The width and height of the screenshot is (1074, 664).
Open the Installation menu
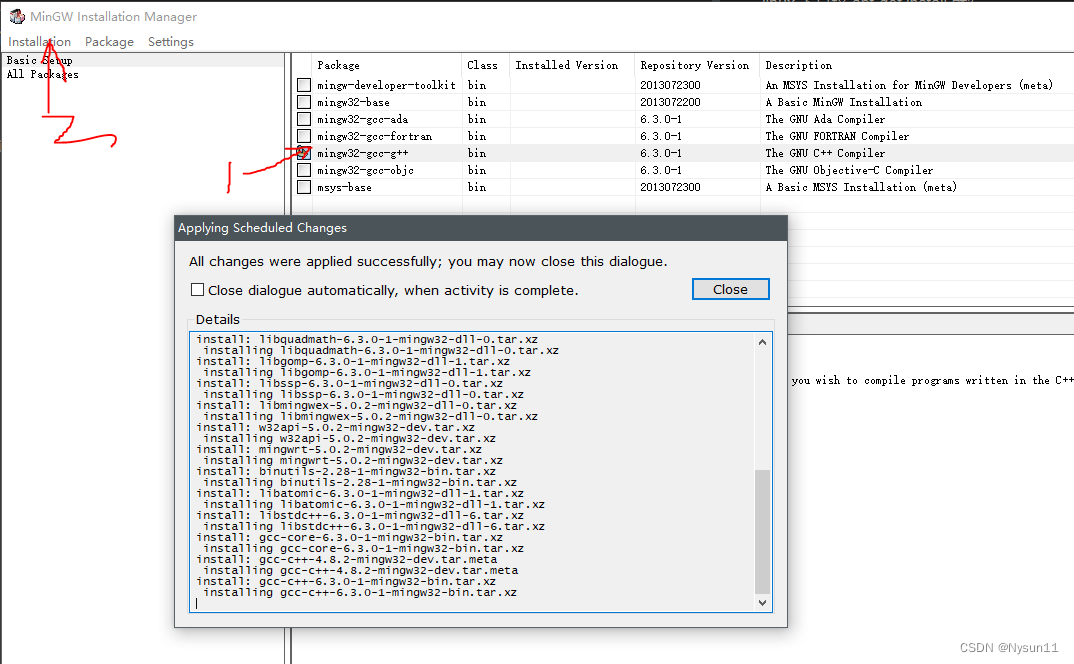[x=39, y=42]
